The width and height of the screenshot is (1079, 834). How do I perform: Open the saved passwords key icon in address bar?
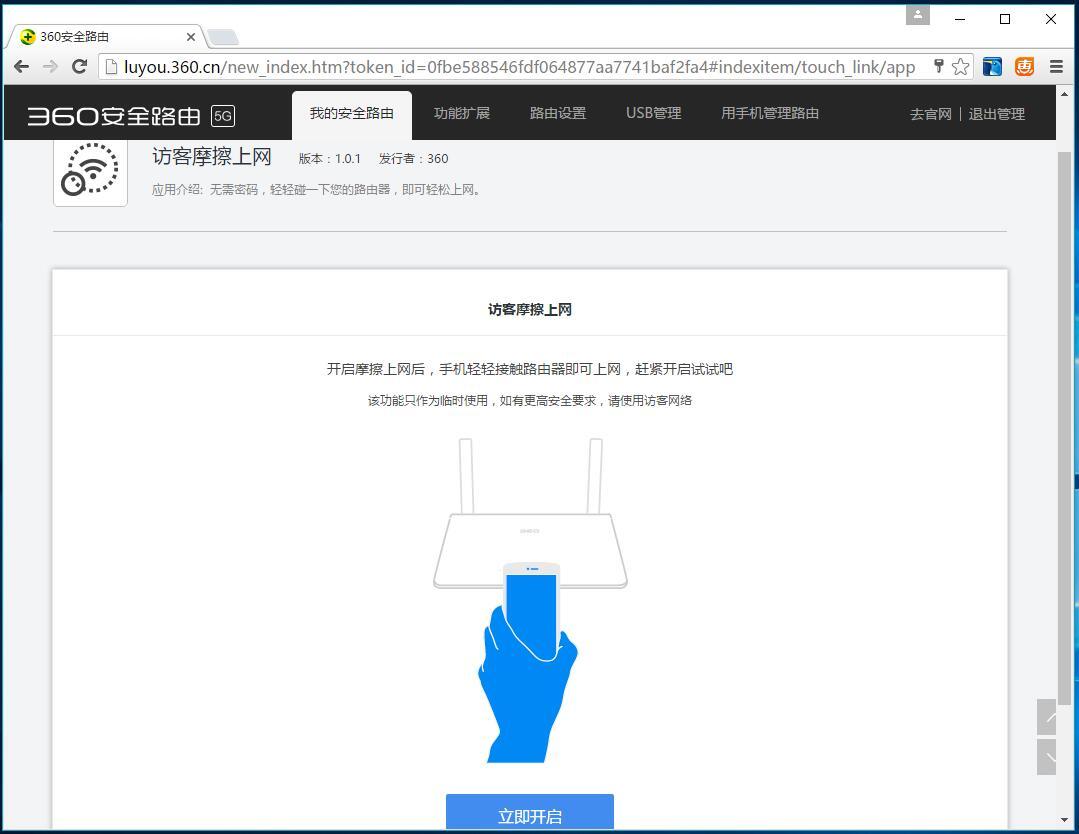[x=938, y=66]
